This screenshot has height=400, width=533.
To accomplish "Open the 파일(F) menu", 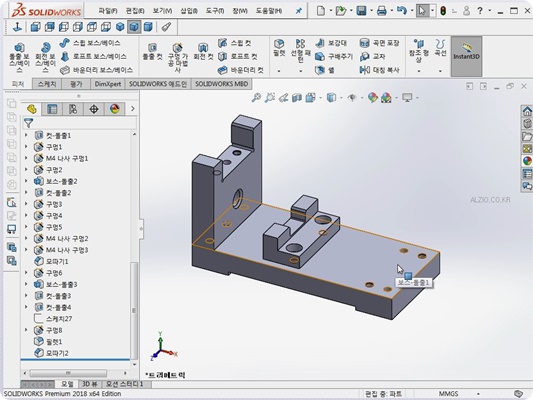I will pyautogui.click(x=108, y=11).
